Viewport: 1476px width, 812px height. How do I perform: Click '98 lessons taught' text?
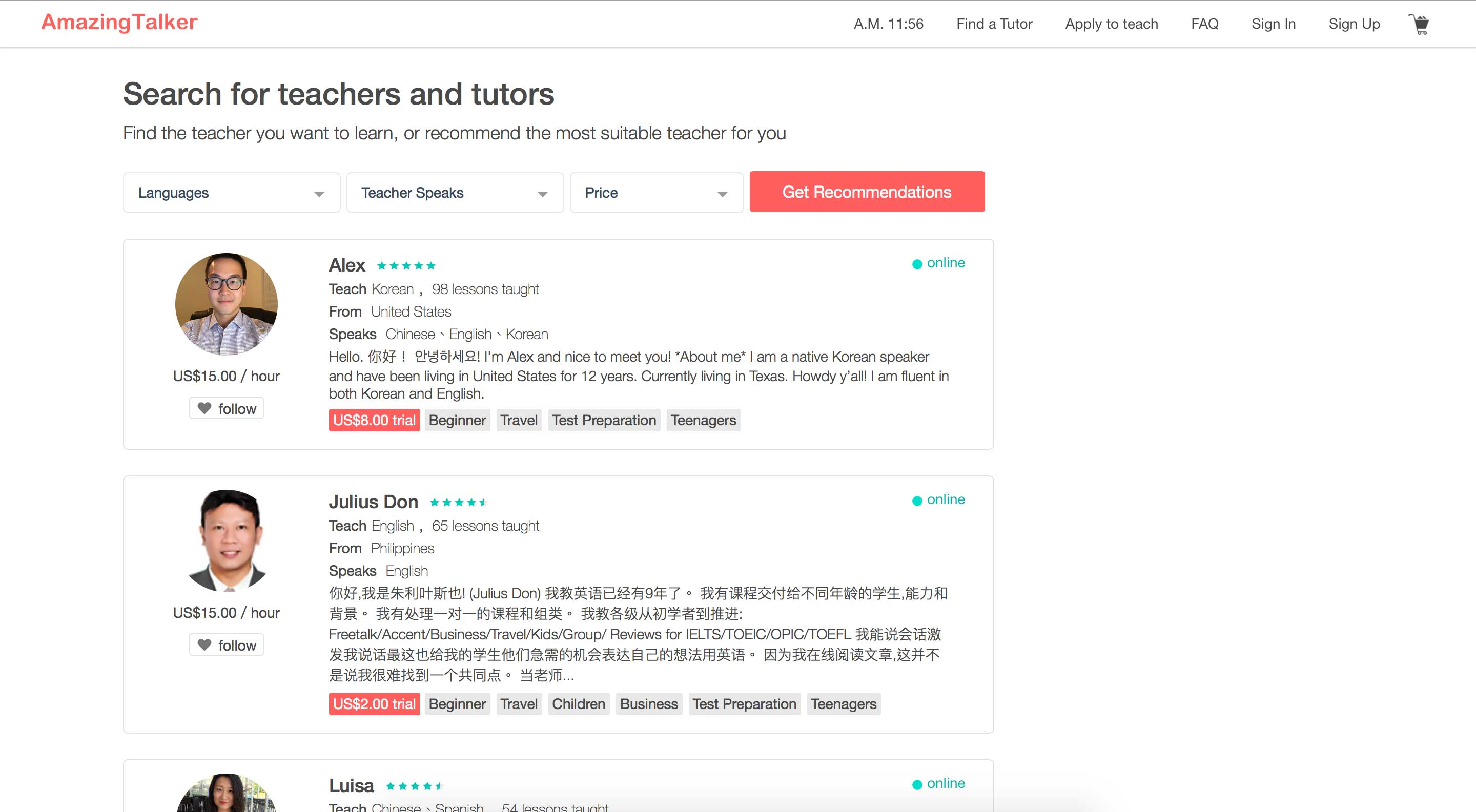pyautogui.click(x=485, y=289)
